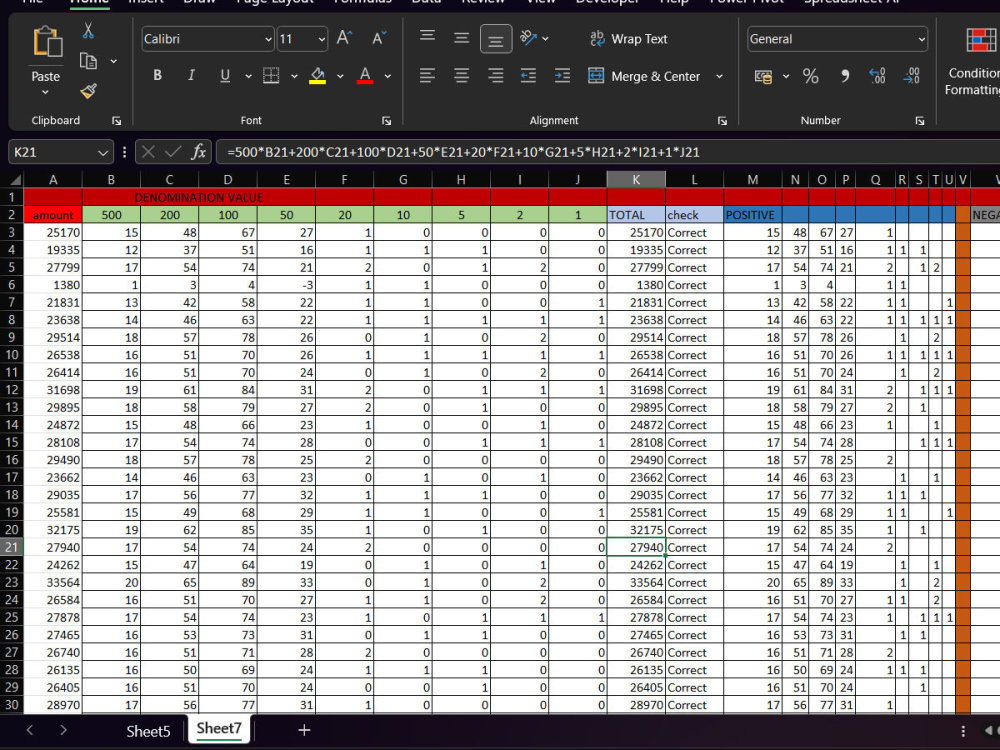Toggle Wrap Text

629,39
